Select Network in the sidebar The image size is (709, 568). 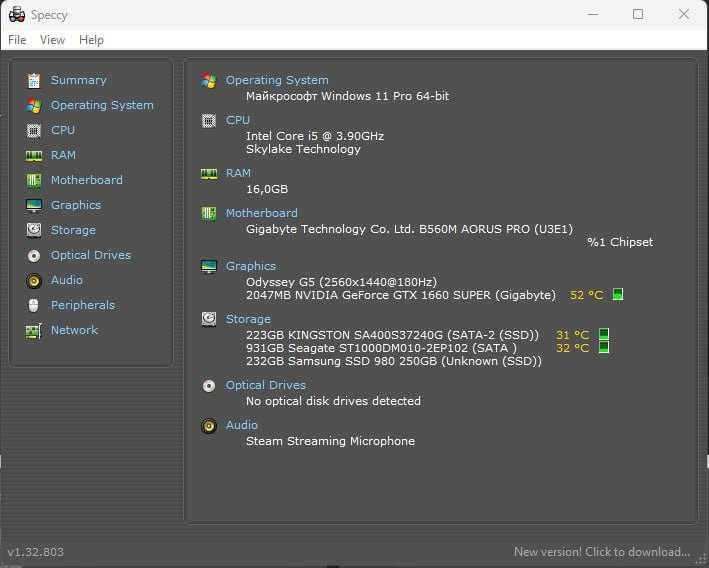click(x=74, y=330)
